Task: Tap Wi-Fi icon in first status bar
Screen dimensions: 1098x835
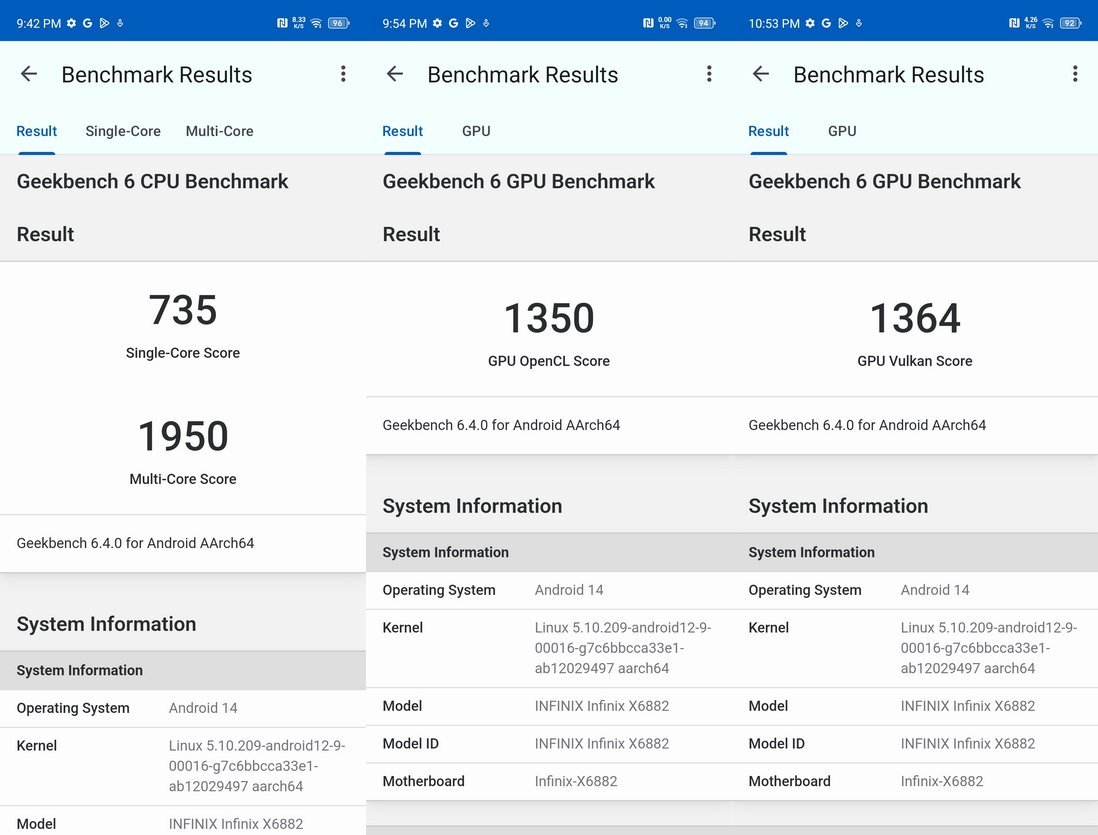Action: [x=317, y=23]
